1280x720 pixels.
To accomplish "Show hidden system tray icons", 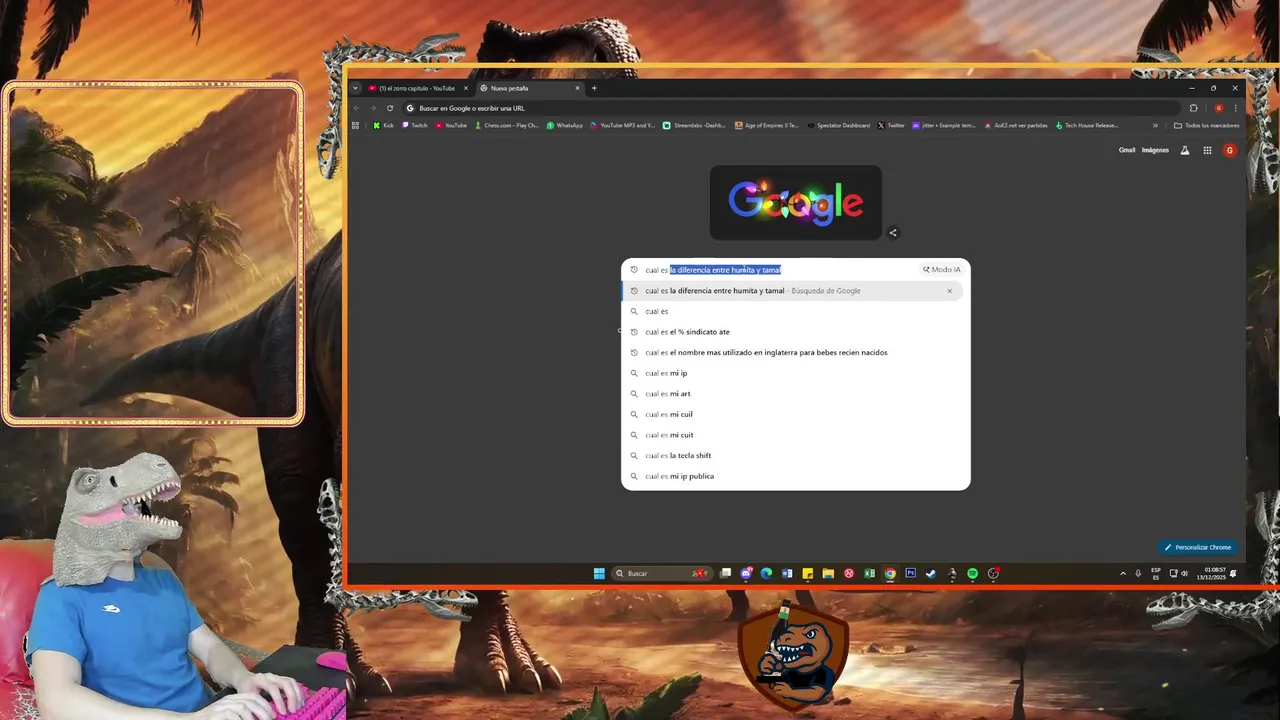I will [1122, 573].
